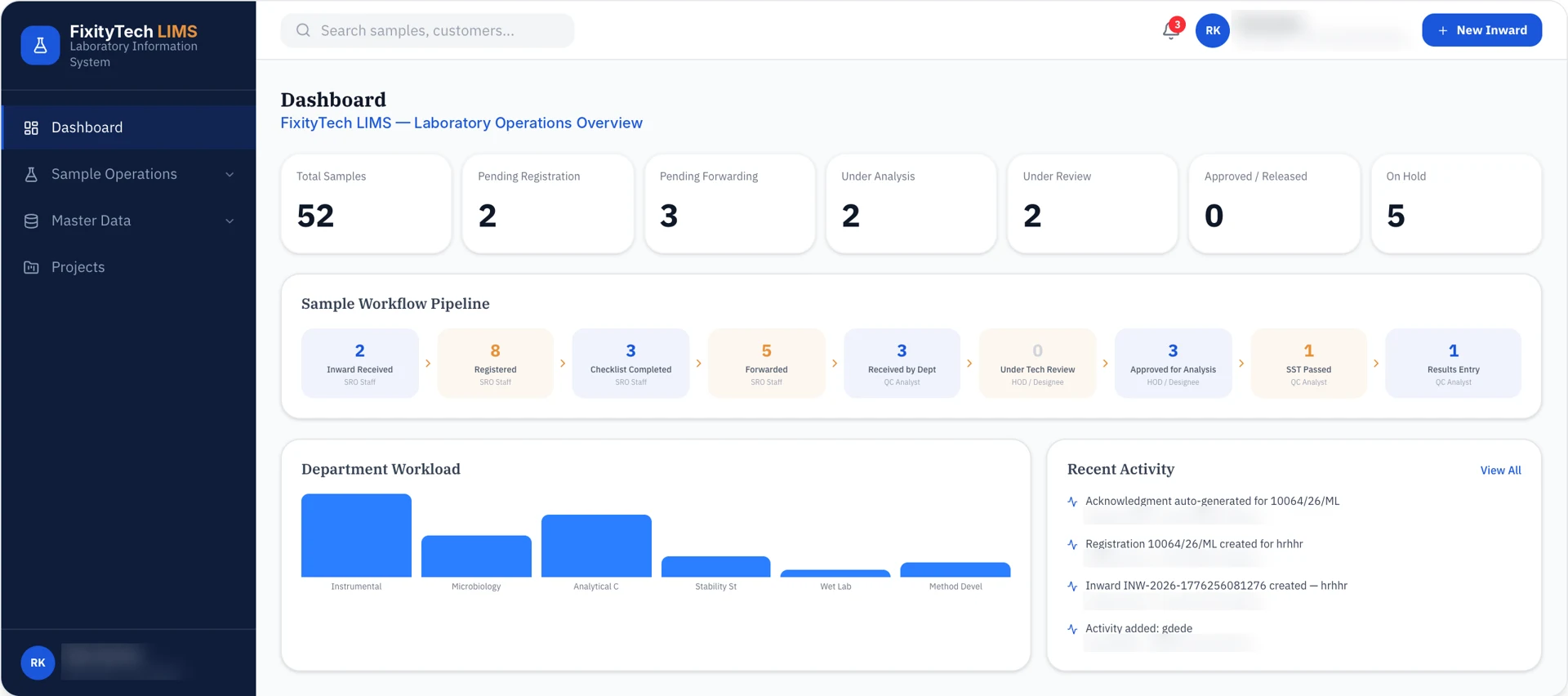Open the Forwarded pipeline stage

[x=767, y=364]
